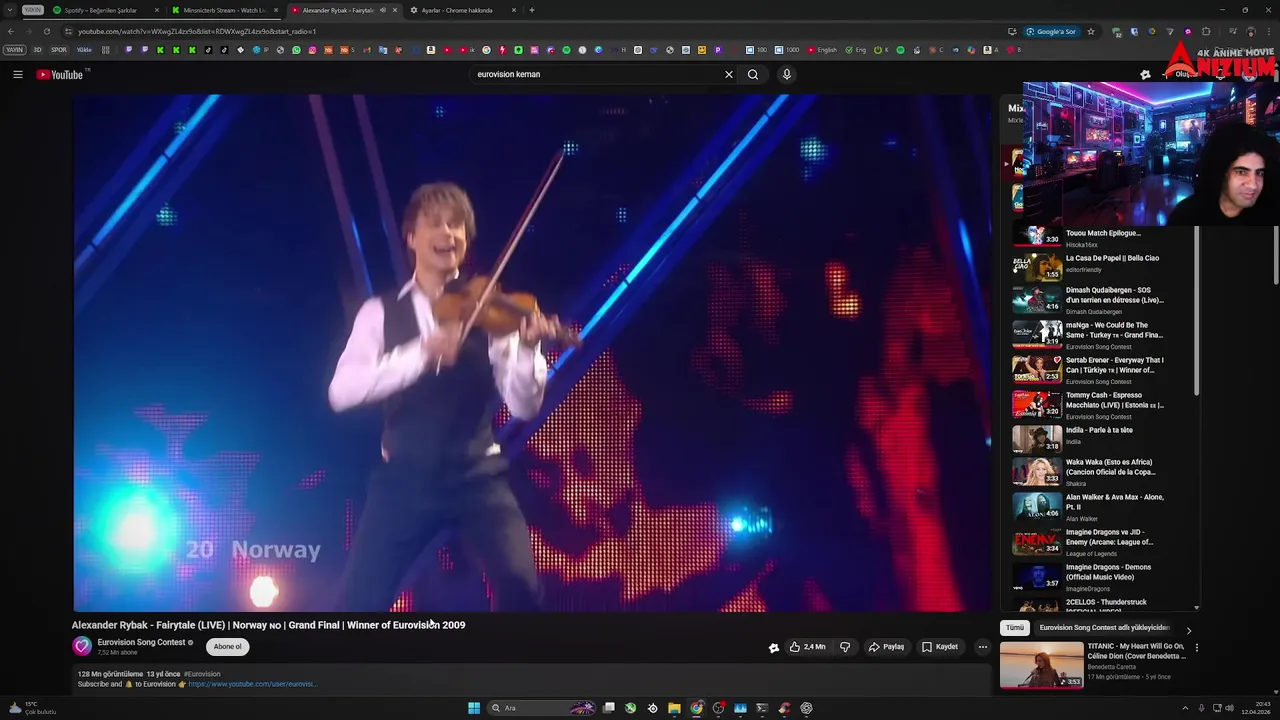Open the English bookmark
Screen dimensions: 1280x720
pyautogui.click(x=823, y=50)
